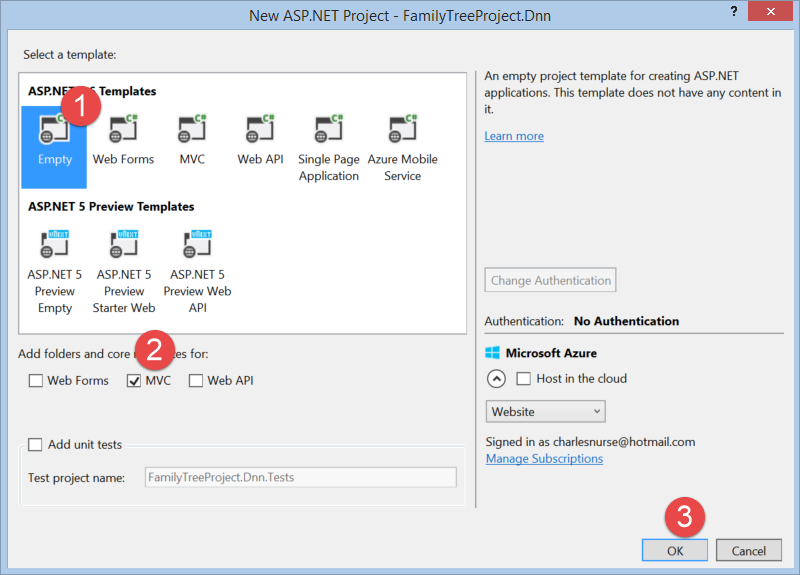Click the Test project name field
Screen dimensions: 800x575
pos(301,478)
